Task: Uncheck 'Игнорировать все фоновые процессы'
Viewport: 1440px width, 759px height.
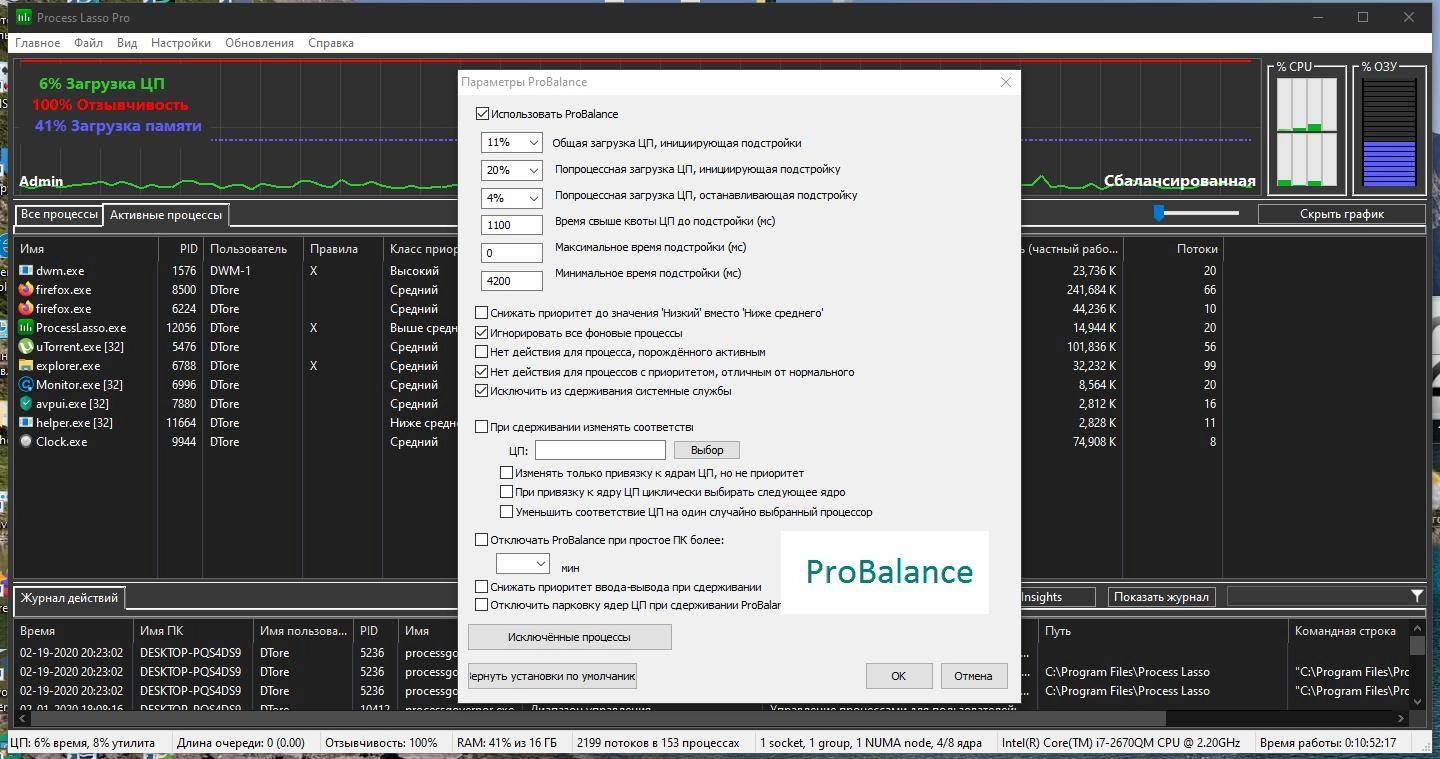Action: tap(482, 332)
